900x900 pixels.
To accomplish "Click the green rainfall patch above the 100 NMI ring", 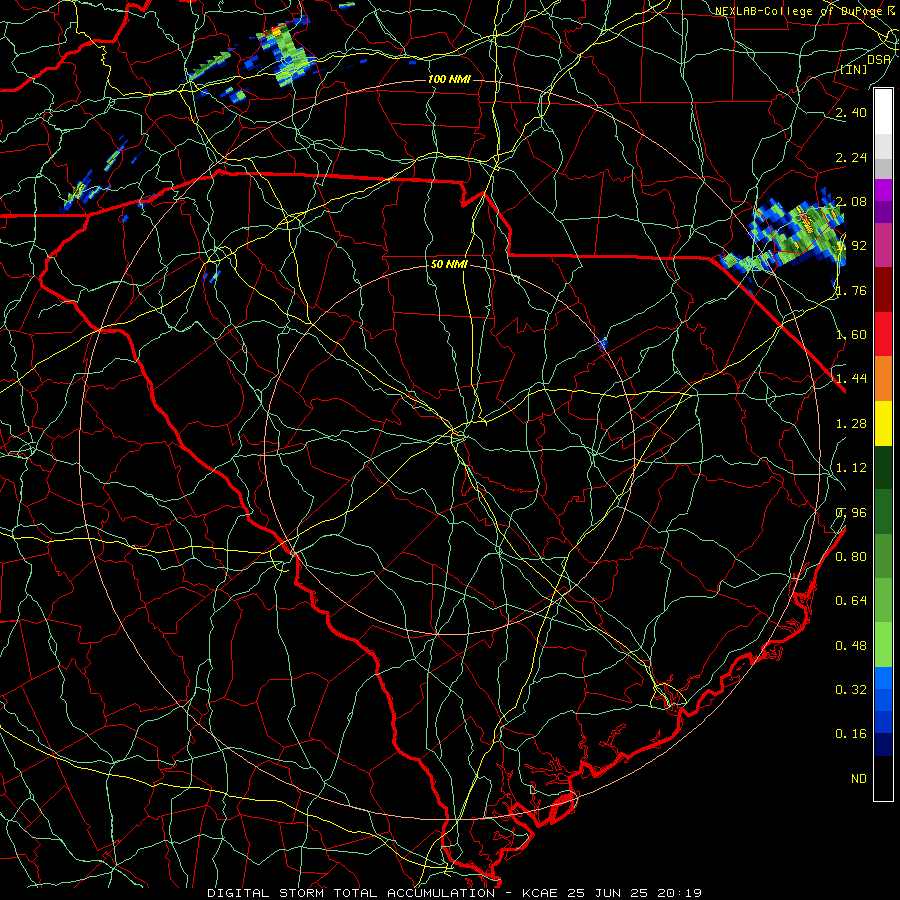I will pyautogui.click(x=285, y=55).
